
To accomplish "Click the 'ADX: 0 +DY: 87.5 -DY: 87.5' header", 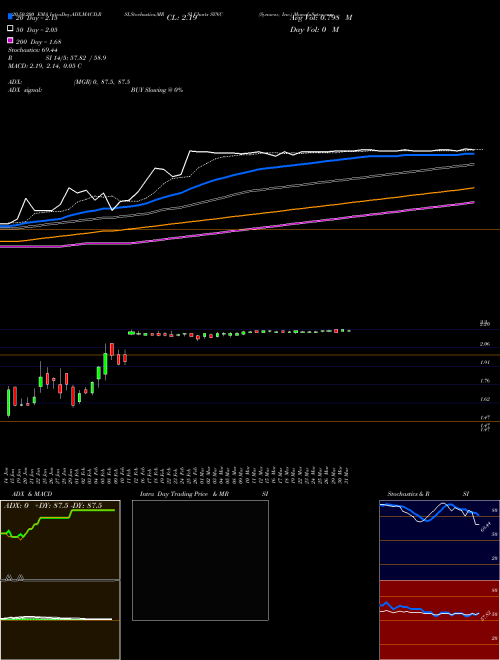I will [53, 506].
